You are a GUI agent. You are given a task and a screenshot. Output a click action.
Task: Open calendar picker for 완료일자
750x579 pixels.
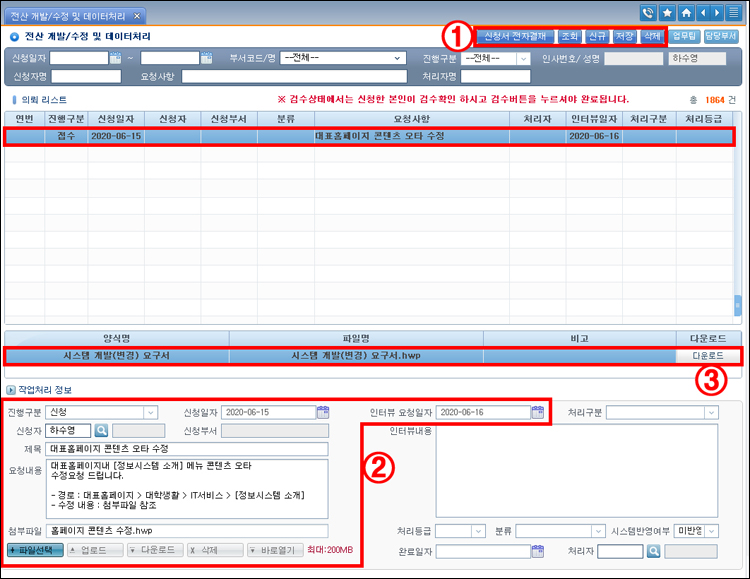tap(538, 551)
